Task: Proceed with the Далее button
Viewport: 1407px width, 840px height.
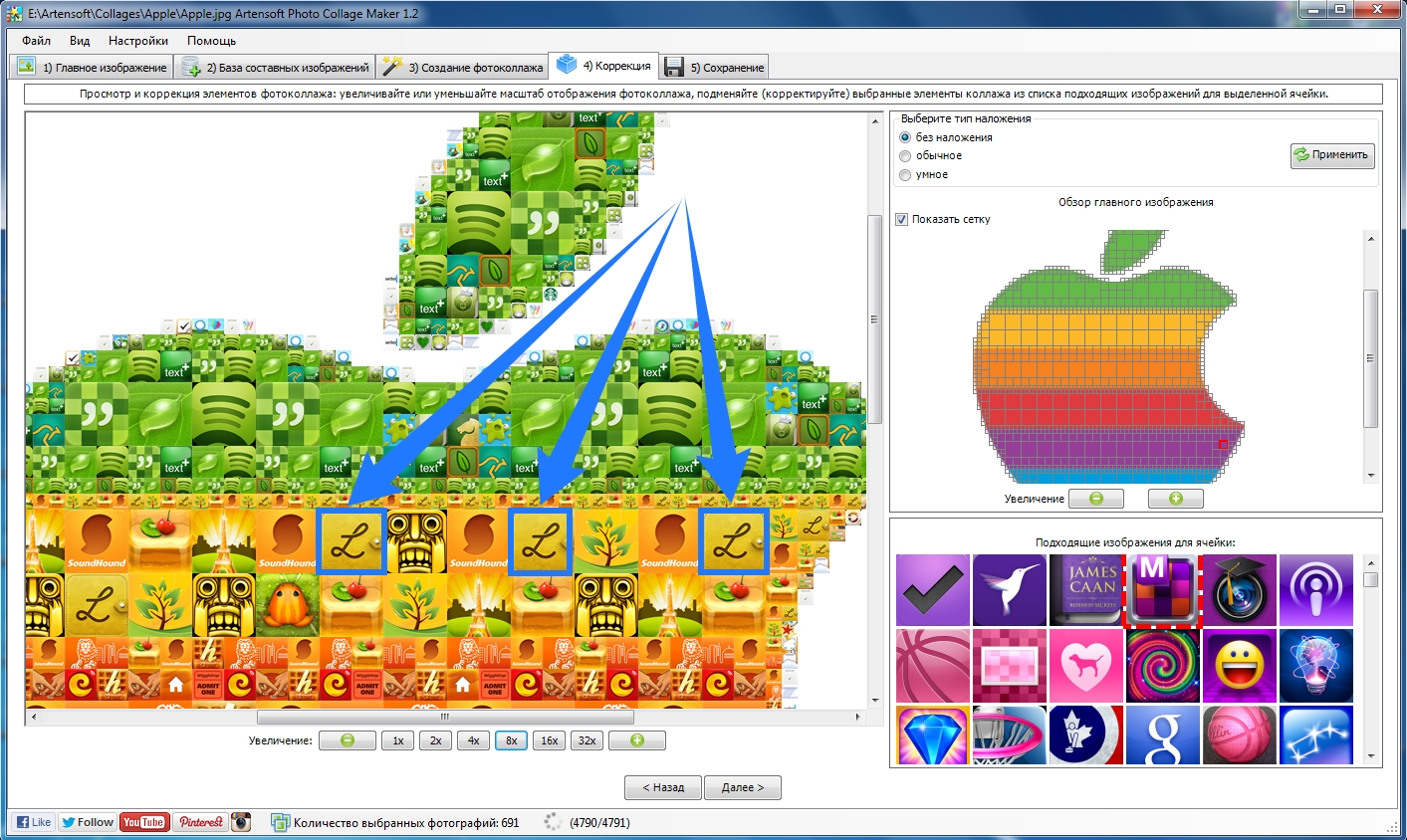Action: pos(743,787)
